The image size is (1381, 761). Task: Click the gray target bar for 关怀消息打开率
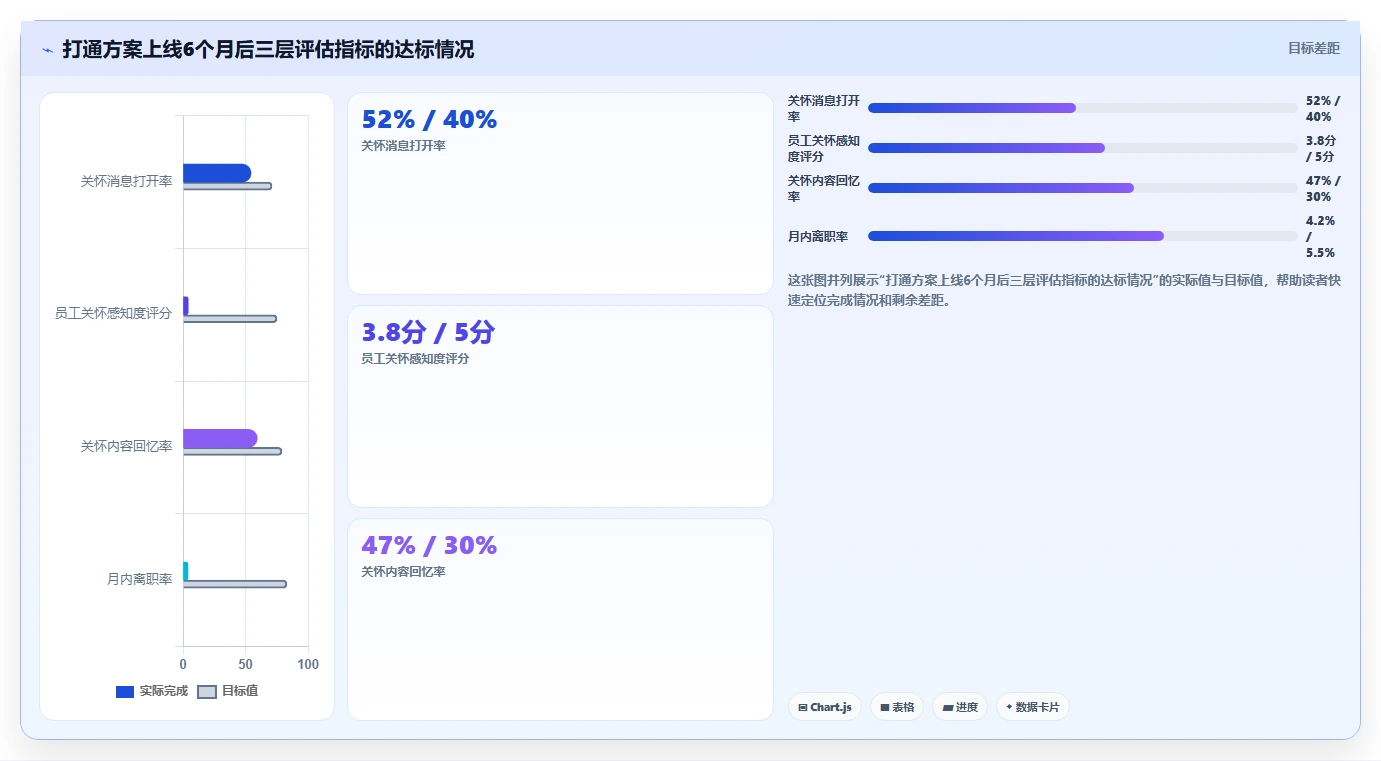click(x=227, y=186)
